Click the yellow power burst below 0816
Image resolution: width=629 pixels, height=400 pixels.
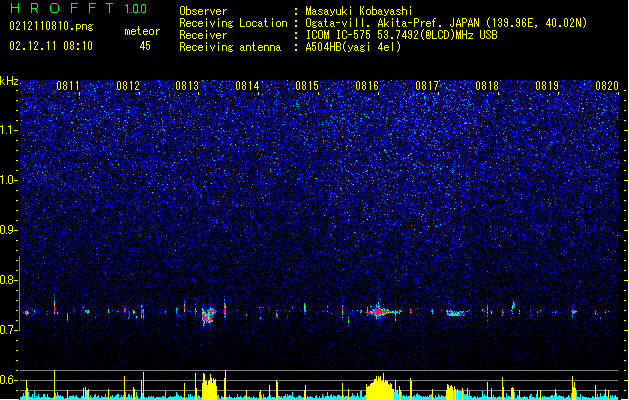pyautogui.click(x=379, y=388)
